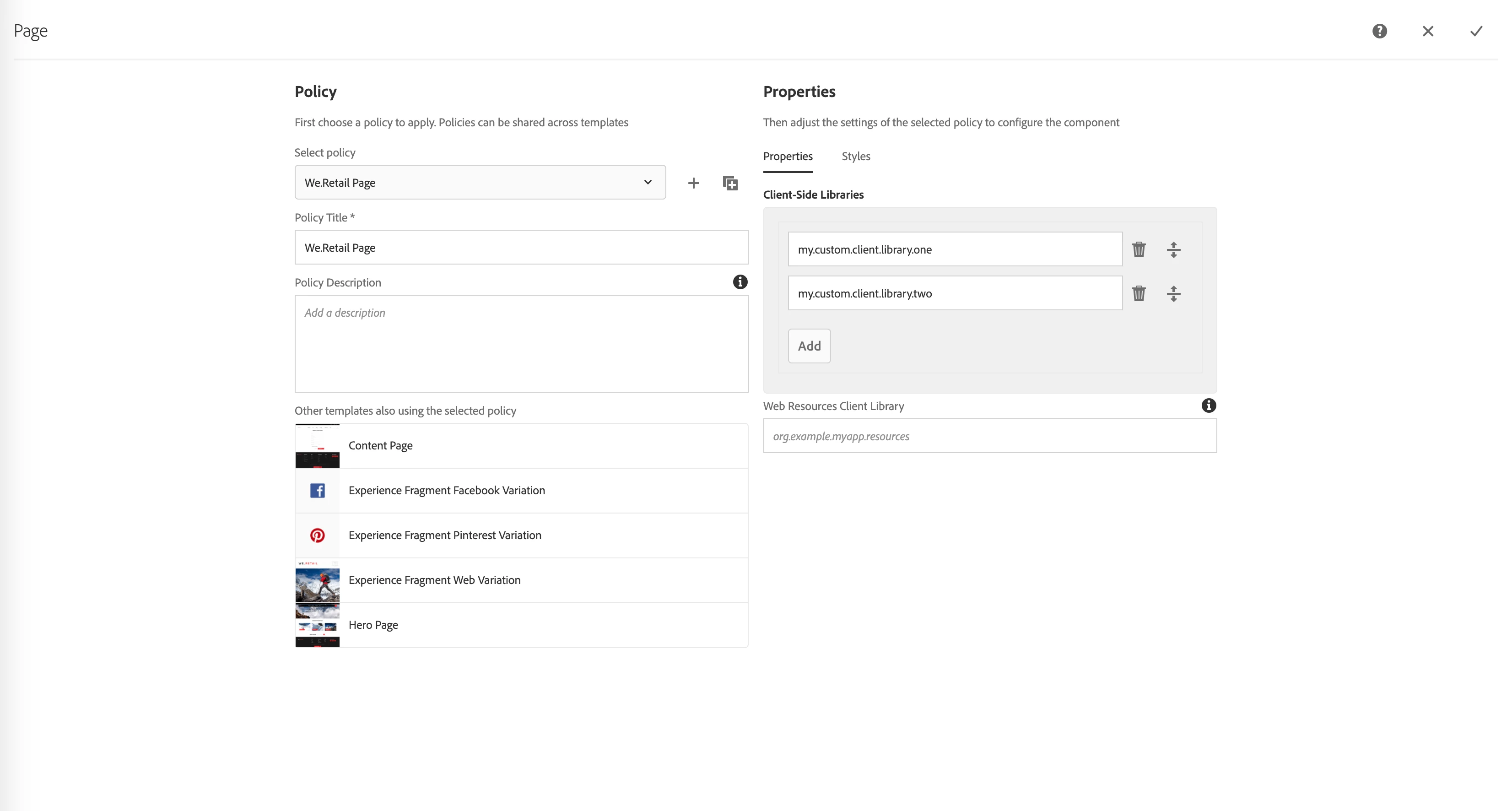Delete the library.one client library entry

[x=1139, y=249]
